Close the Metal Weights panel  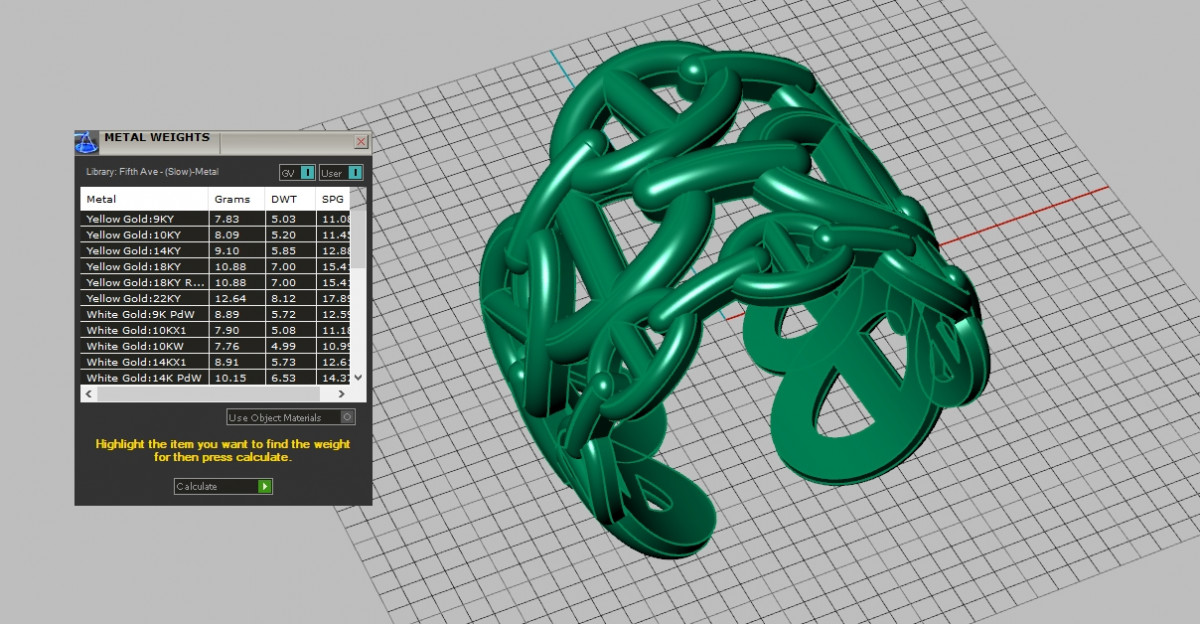click(x=361, y=141)
